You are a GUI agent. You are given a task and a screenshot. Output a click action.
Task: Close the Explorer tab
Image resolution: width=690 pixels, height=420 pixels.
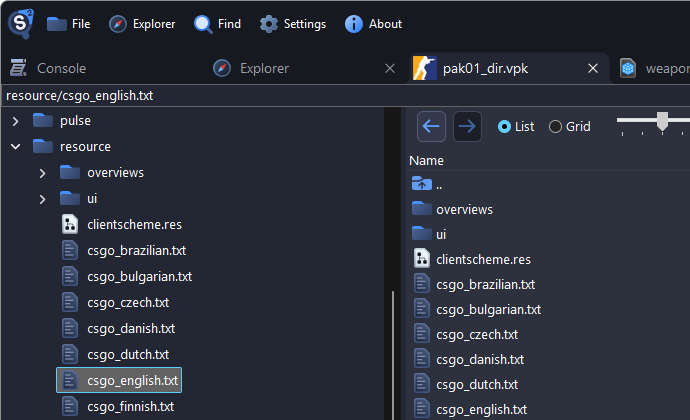coord(390,68)
